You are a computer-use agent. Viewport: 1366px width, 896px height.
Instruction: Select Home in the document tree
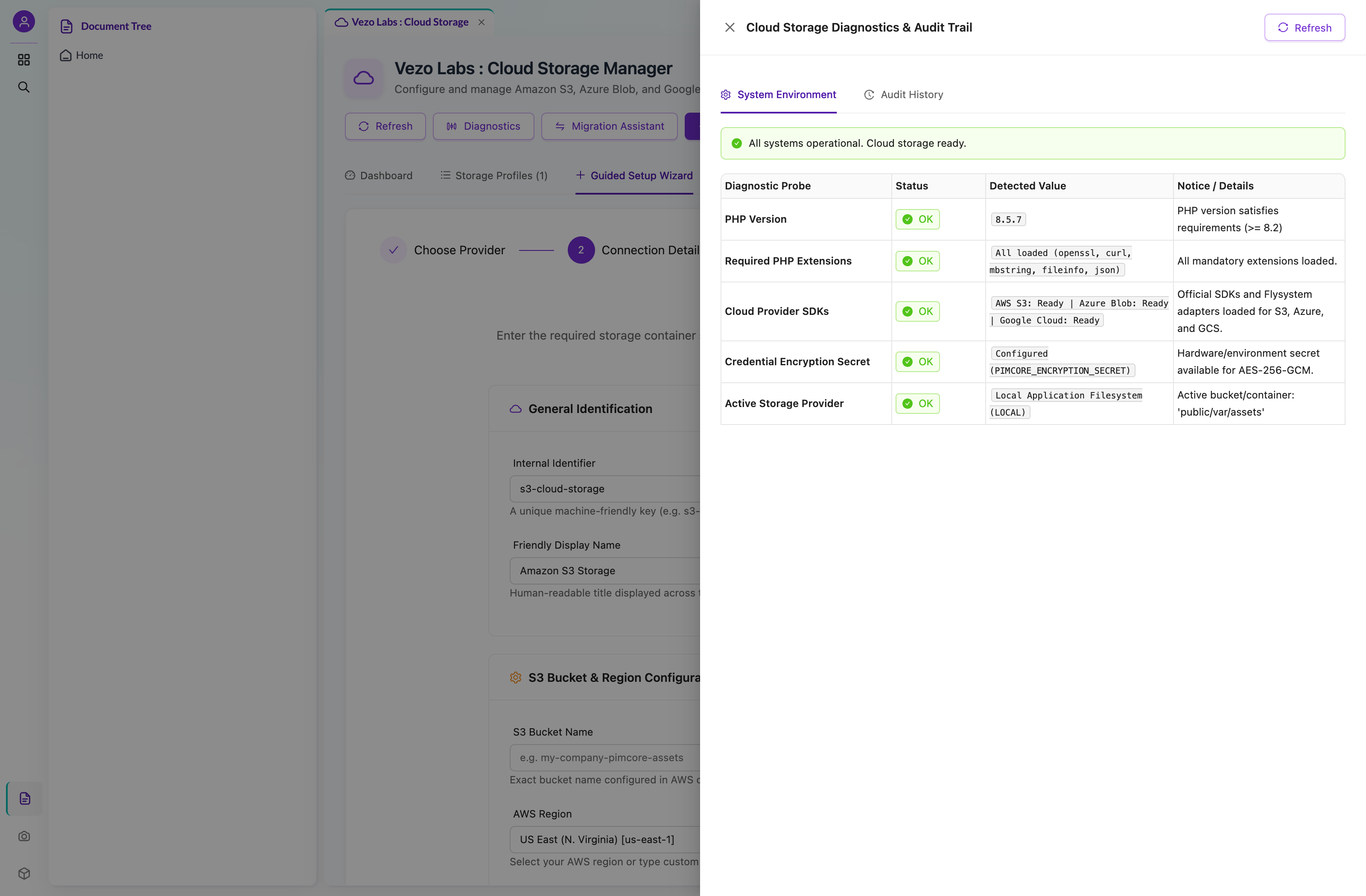(x=82, y=55)
